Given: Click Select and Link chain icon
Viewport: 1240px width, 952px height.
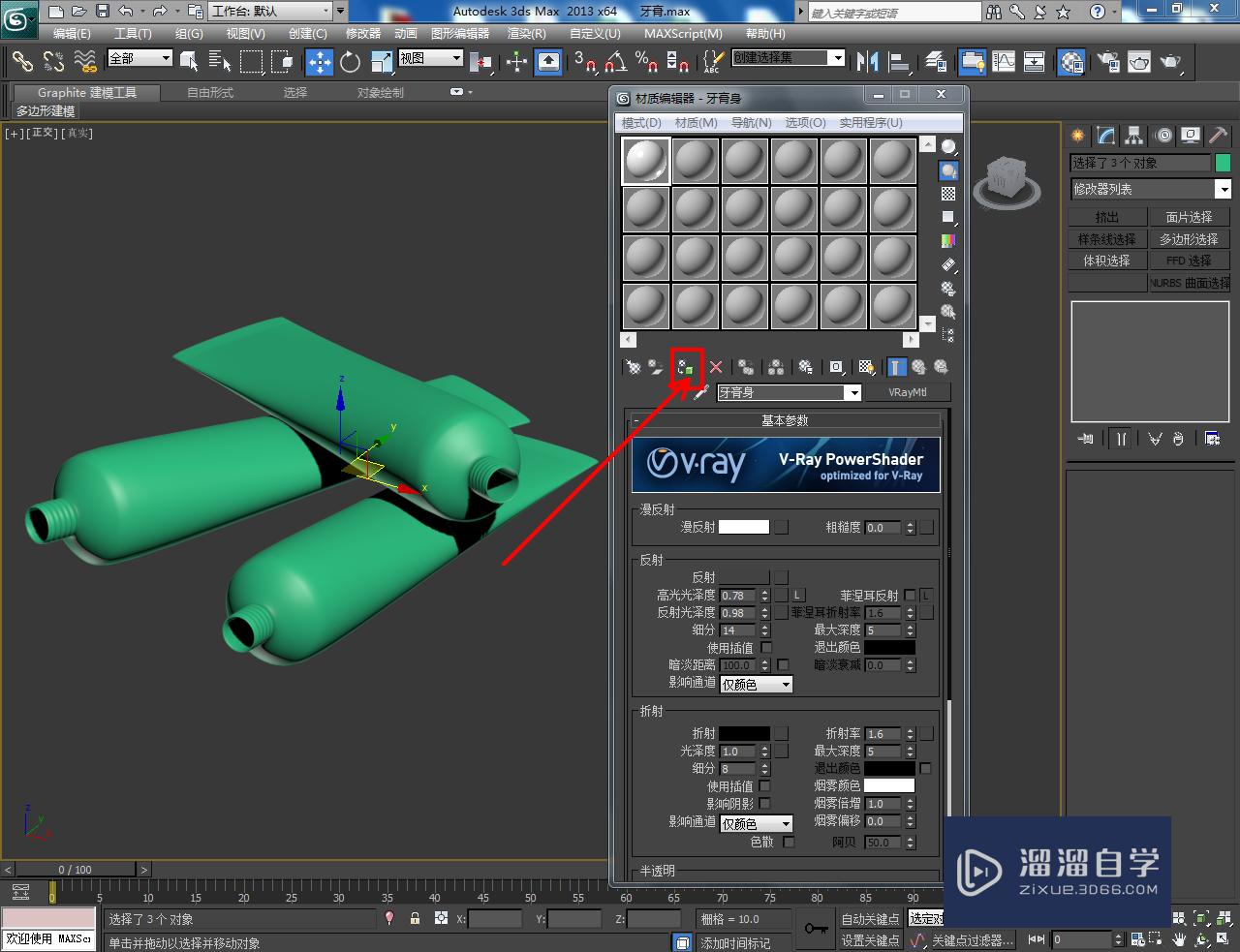Looking at the screenshot, I should tap(21, 62).
